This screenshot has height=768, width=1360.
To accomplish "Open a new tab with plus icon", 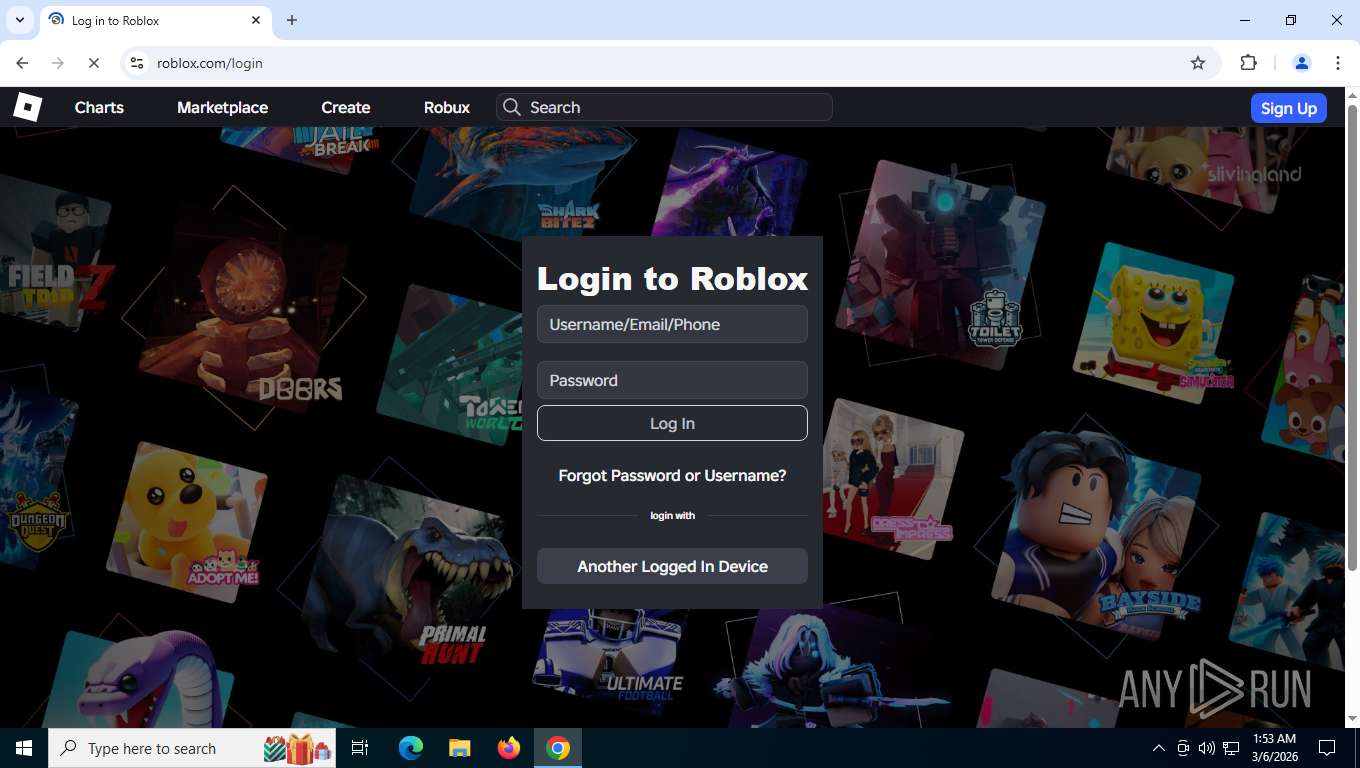I will (292, 20).
